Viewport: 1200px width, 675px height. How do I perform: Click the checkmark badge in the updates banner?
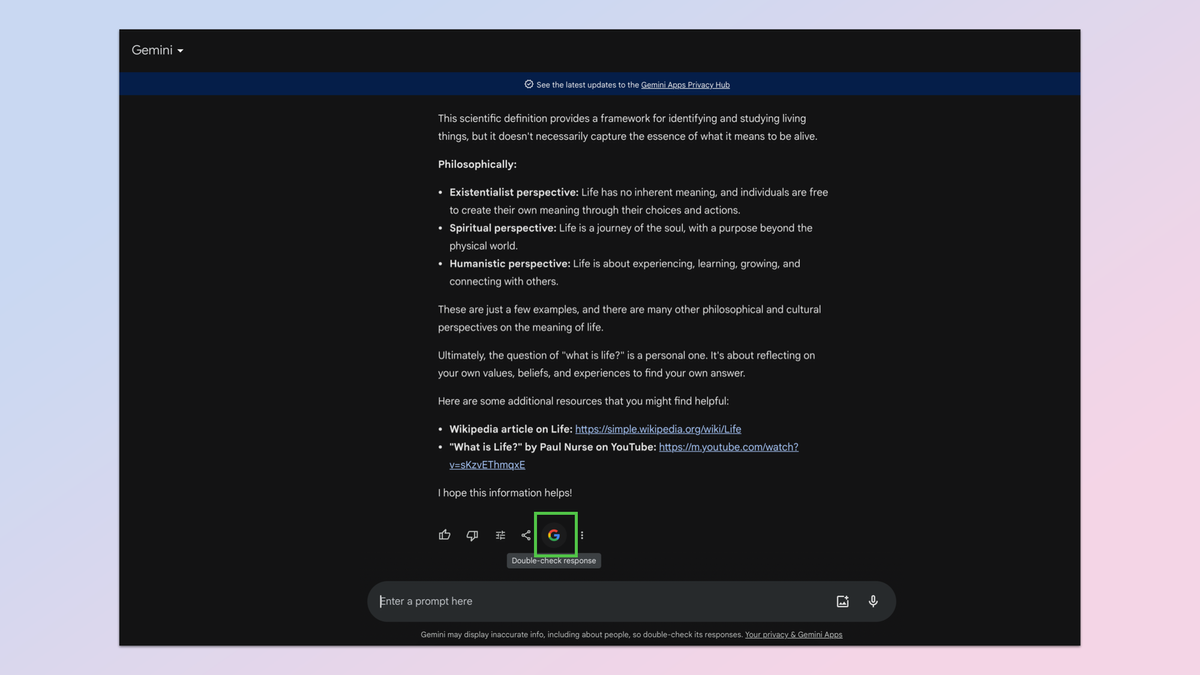point(528,84)
